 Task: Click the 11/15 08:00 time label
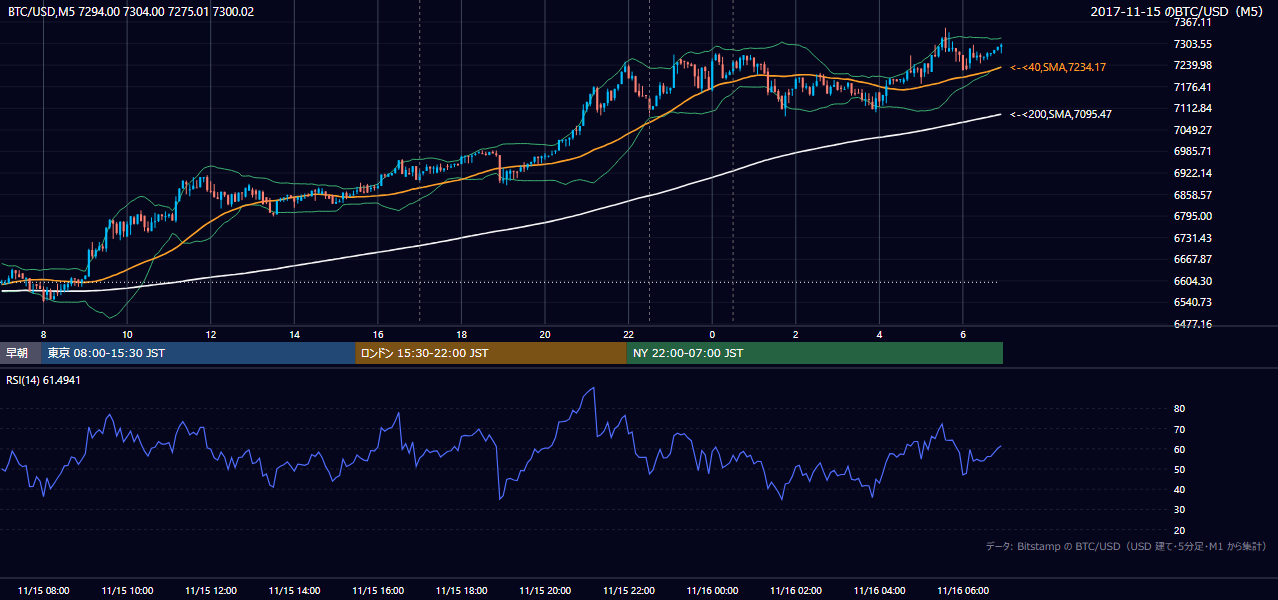pos(43,591)
